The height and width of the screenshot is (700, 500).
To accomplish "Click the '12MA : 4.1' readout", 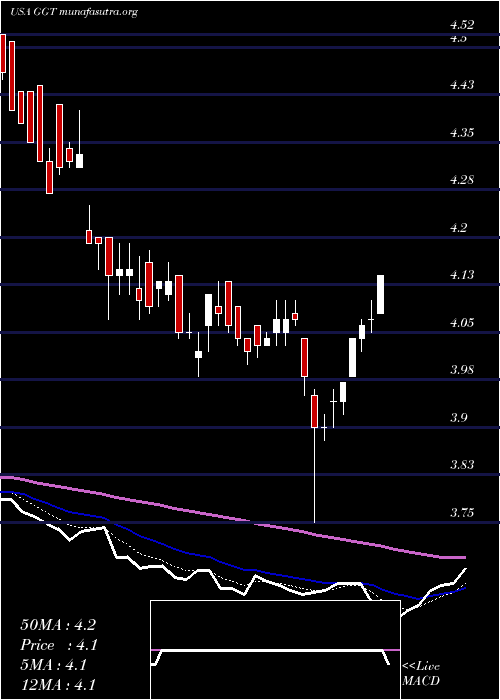I will (58, 685).
